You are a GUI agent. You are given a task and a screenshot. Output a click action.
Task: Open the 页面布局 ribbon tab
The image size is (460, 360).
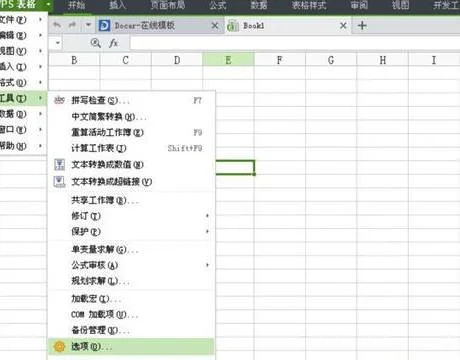point(168,5)
